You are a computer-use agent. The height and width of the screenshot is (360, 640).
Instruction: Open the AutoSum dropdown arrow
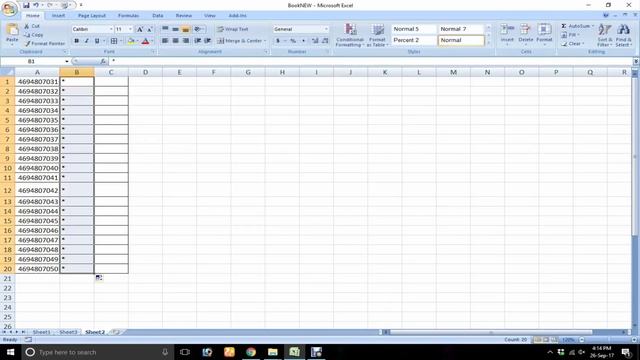tap(593, 26)
